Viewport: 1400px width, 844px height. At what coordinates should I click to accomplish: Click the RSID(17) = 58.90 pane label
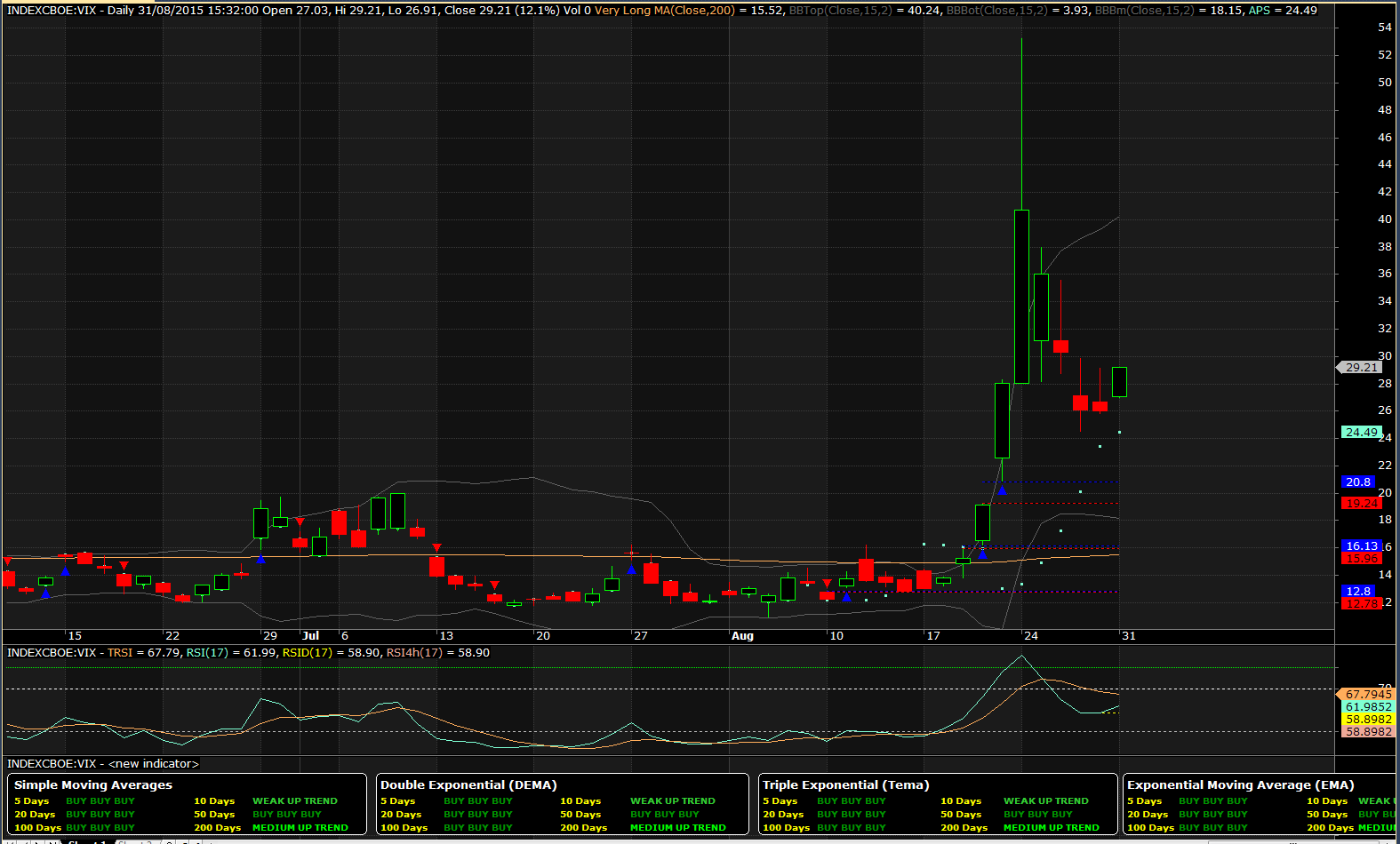click(x=332, y=653)
